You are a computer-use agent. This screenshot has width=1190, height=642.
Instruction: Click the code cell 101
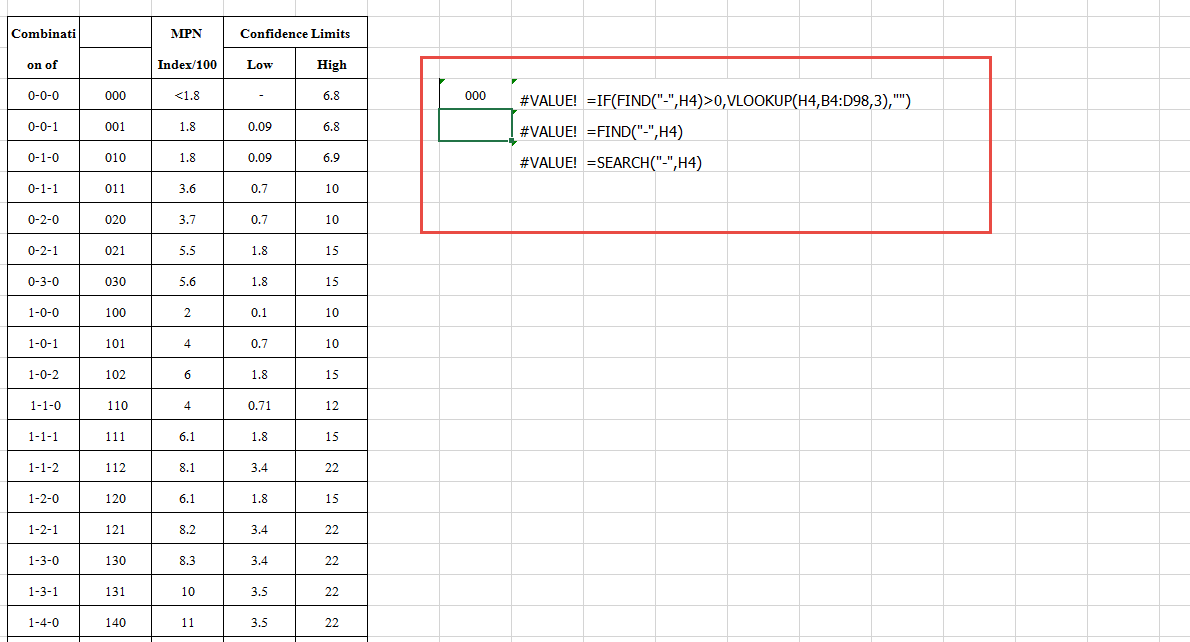click(x=115, y=344)
